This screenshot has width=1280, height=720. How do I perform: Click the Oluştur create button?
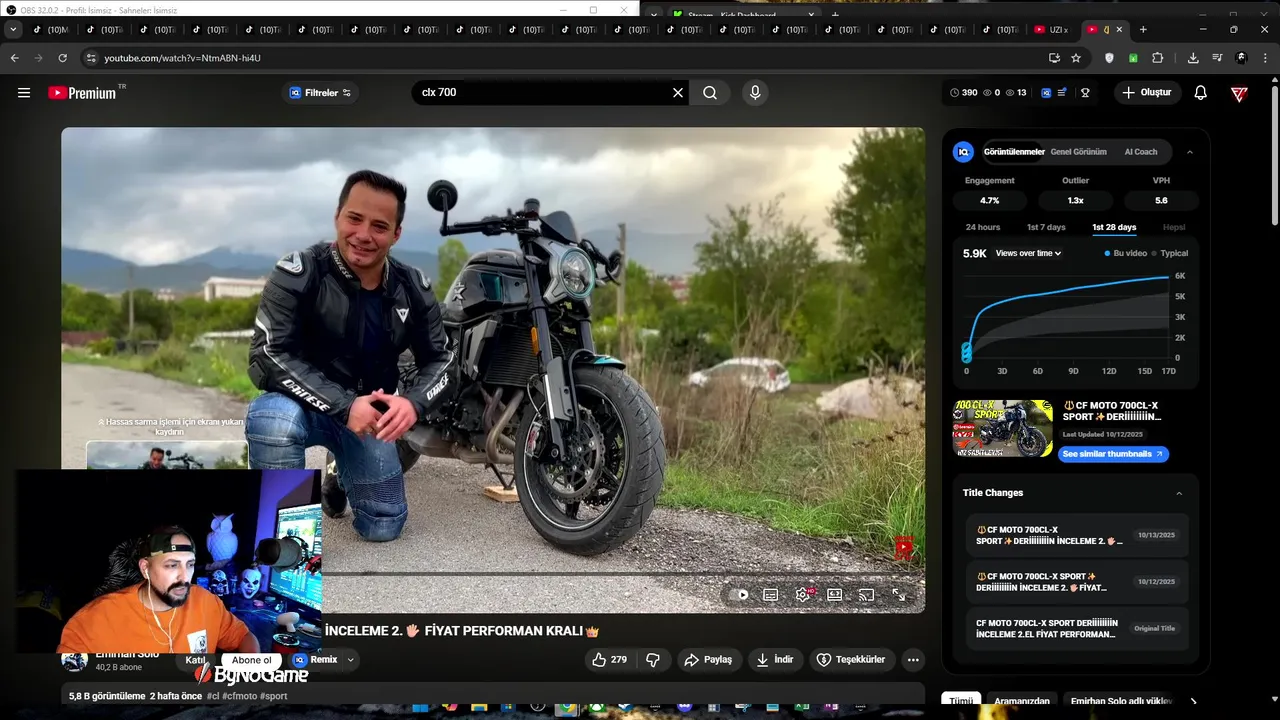1147,93
